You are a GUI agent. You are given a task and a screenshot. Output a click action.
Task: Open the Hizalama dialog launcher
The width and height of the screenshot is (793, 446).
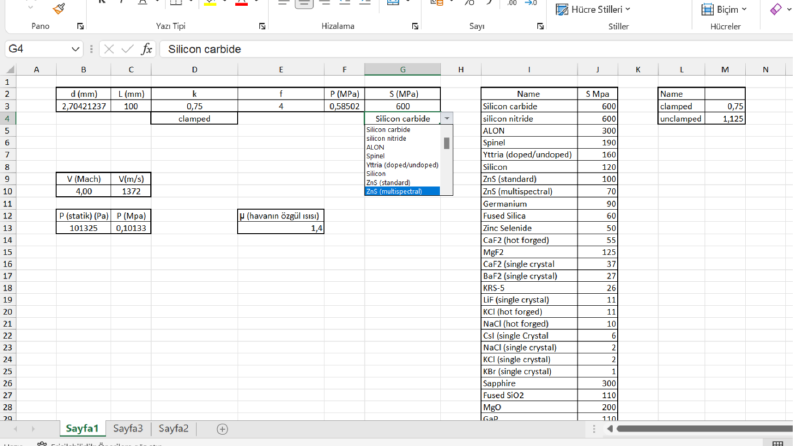[x=415, y=26]
